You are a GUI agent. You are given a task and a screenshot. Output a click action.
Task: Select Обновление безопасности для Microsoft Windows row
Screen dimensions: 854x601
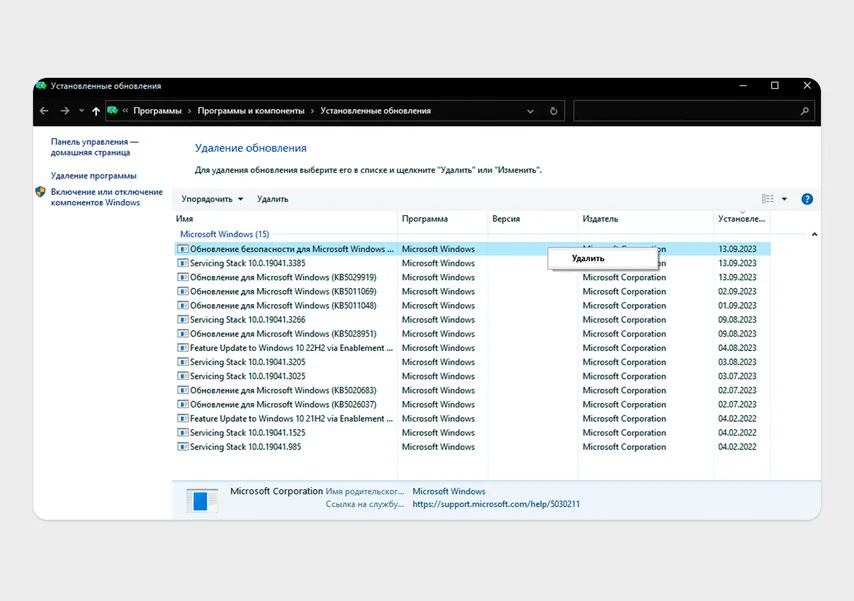472,249
